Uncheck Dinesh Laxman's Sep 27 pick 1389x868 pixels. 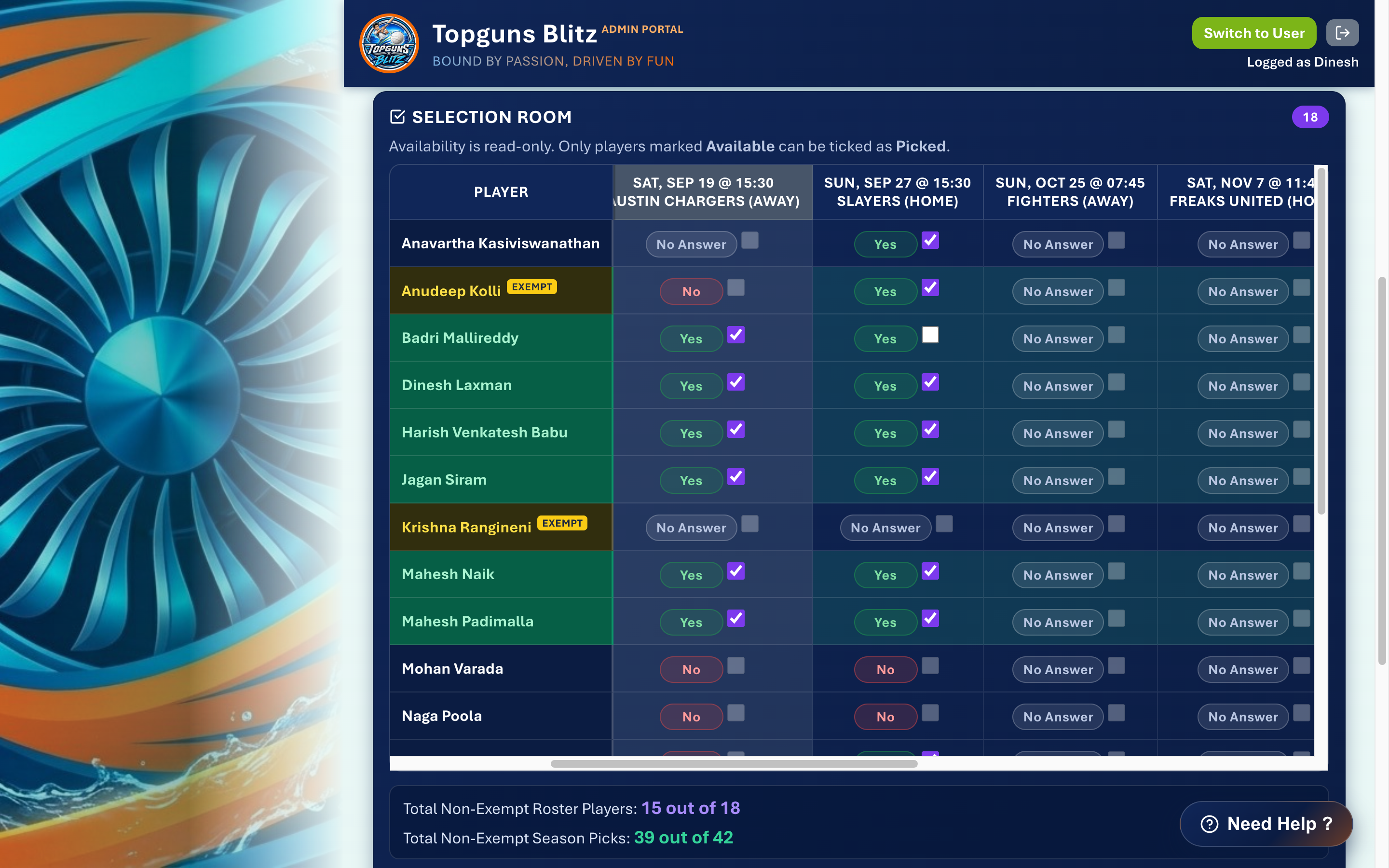[930, 382]
